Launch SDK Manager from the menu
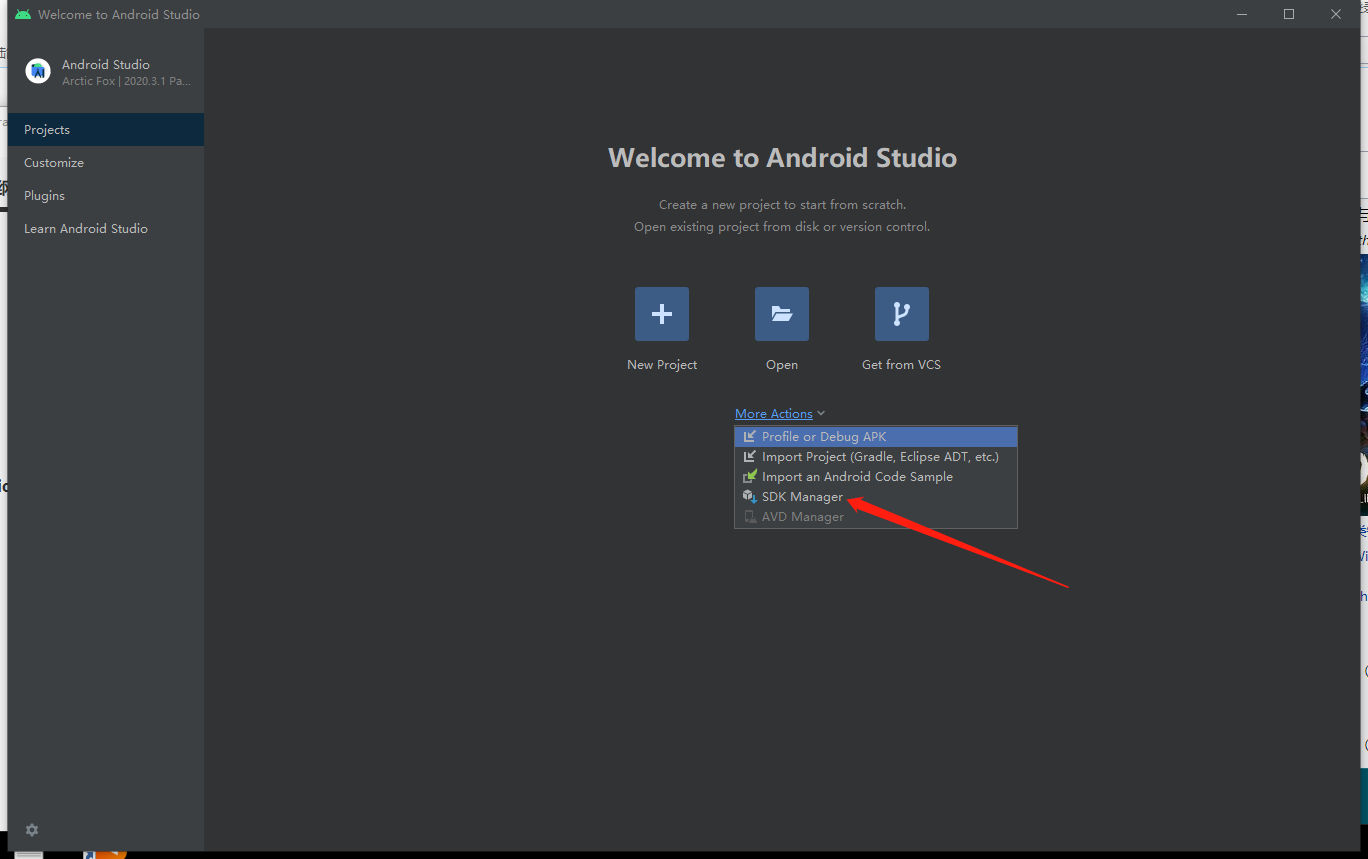1368x859 pixels. (876, 497)
